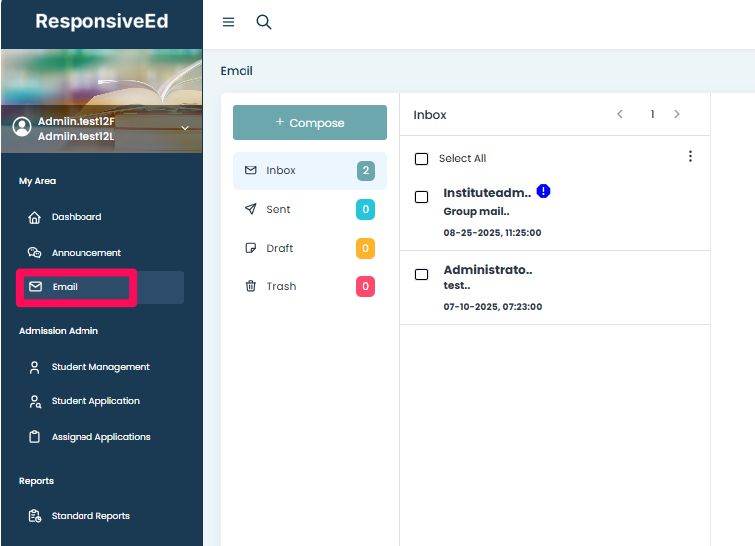Open the search magnifier icon

click(x=264, y=22)
